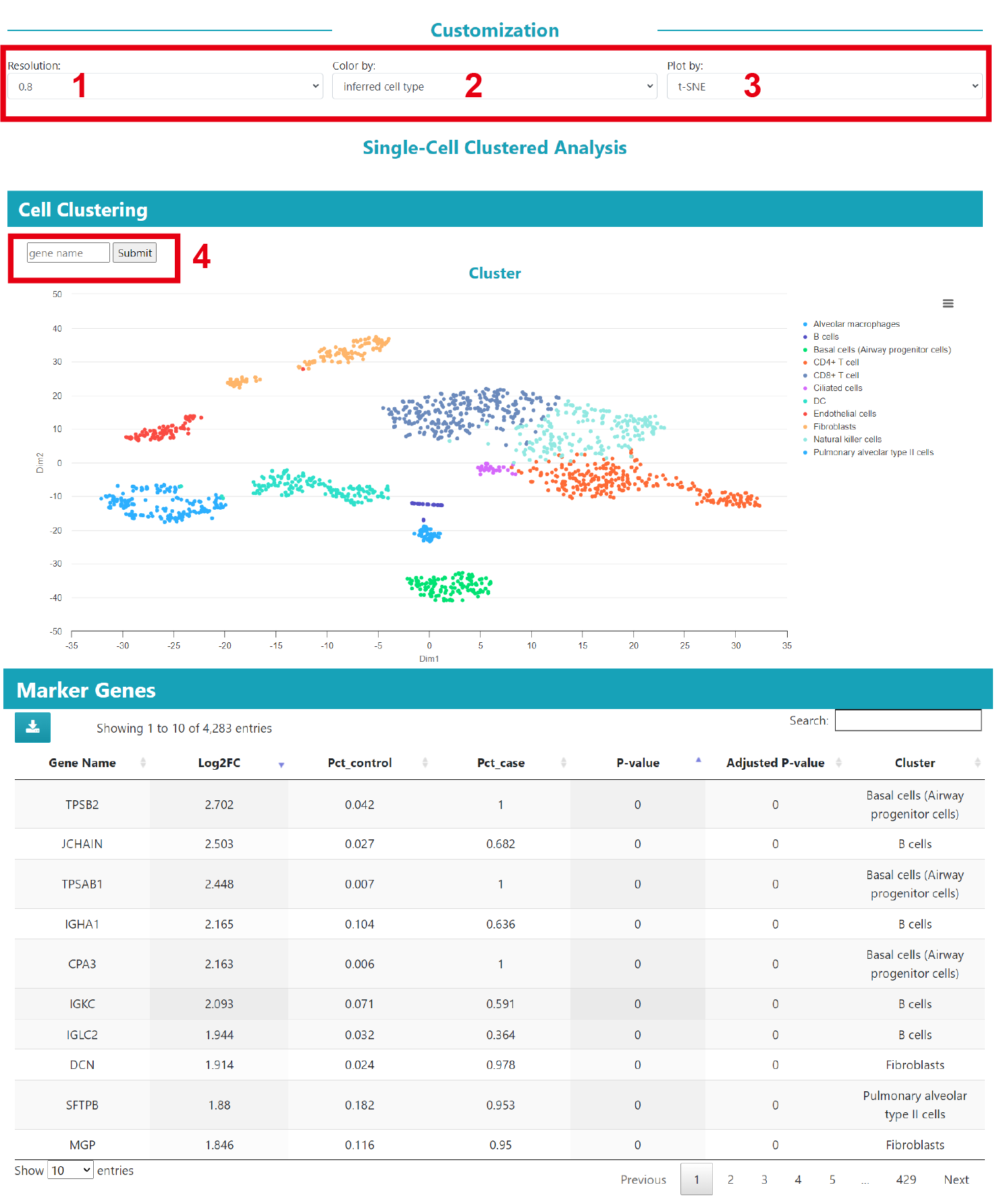Go to page 3 of marker genes
995x1204 pixels.
click(764, 1180)
